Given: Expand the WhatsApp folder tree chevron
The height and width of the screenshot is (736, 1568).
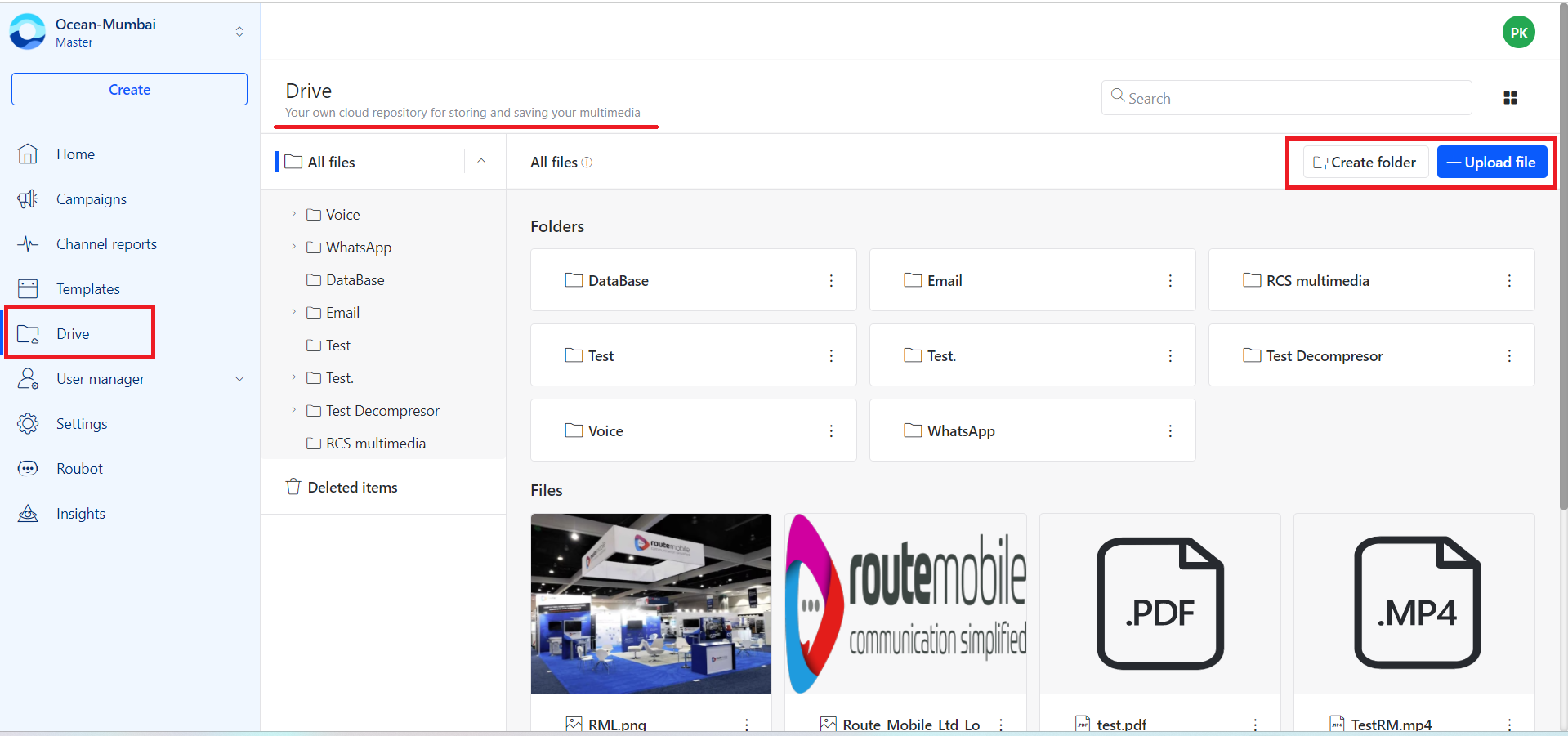Looking at the screenshot, I should tap(293, 247).
